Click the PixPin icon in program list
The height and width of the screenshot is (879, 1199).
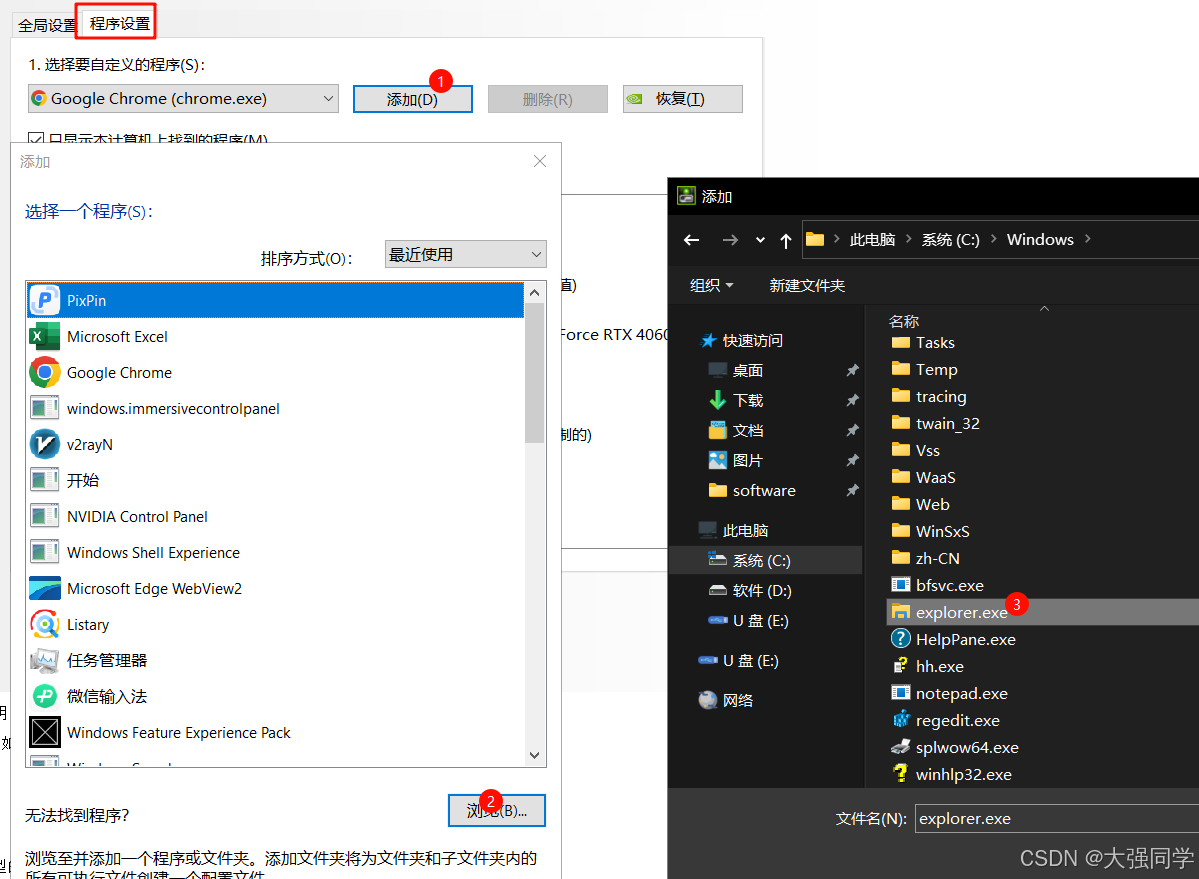pos(44,300)
